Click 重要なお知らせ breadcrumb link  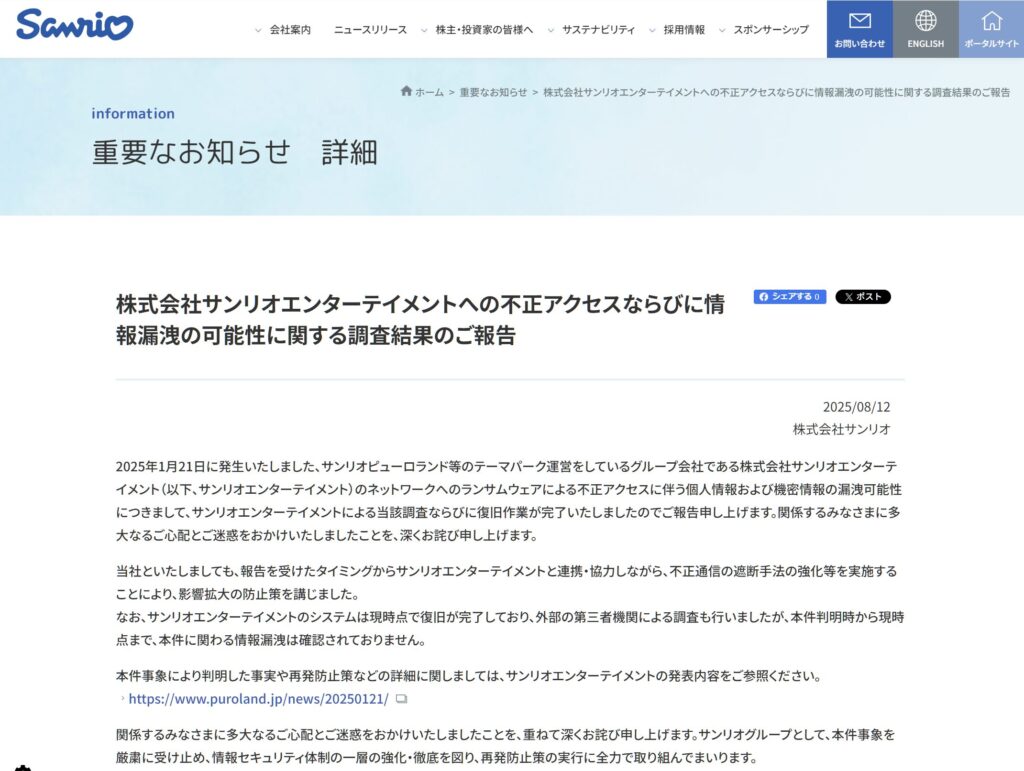coord(493,92)
